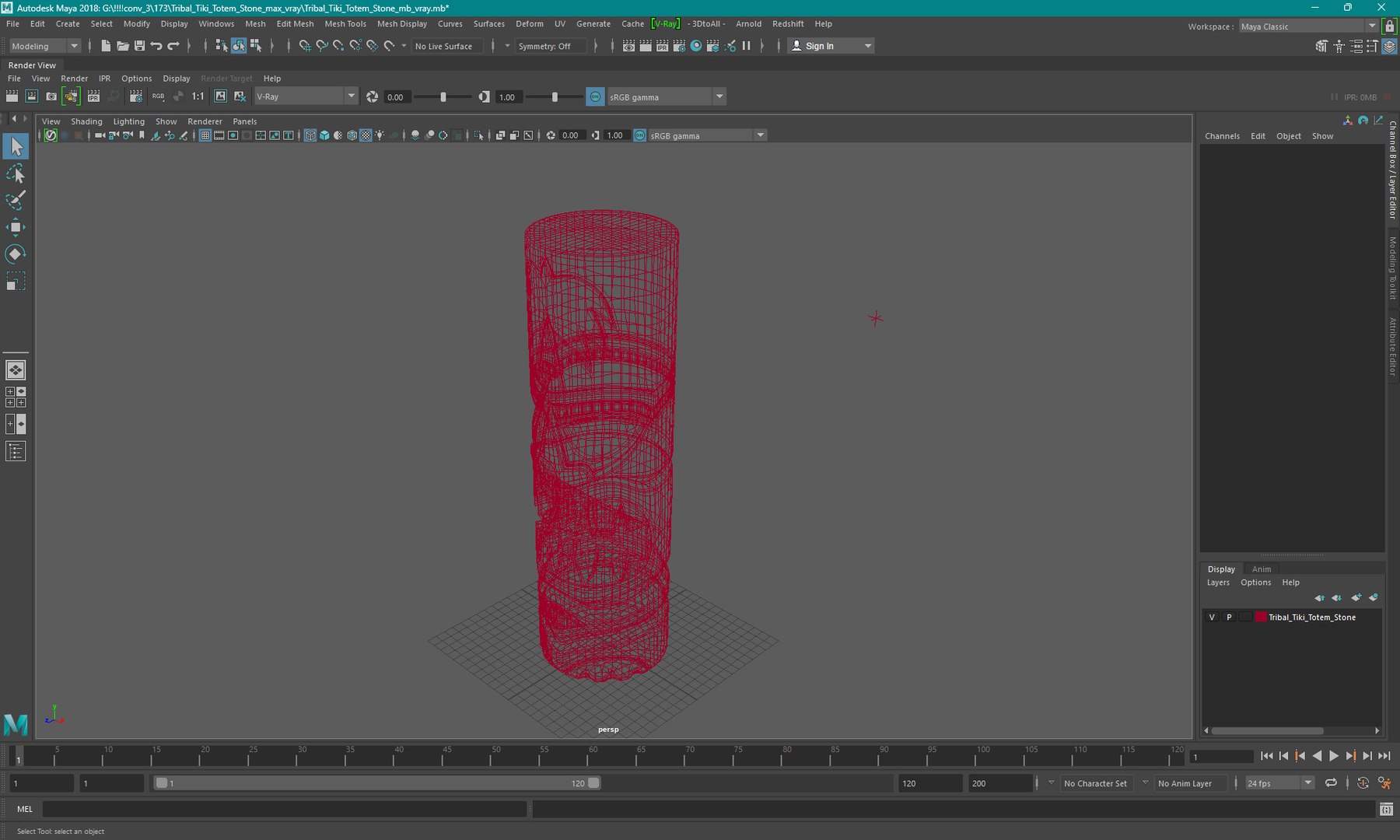Screen dimensions: 1400x840
Task: Select the Lasso tool in the toolbox
Action: point(16,173)
